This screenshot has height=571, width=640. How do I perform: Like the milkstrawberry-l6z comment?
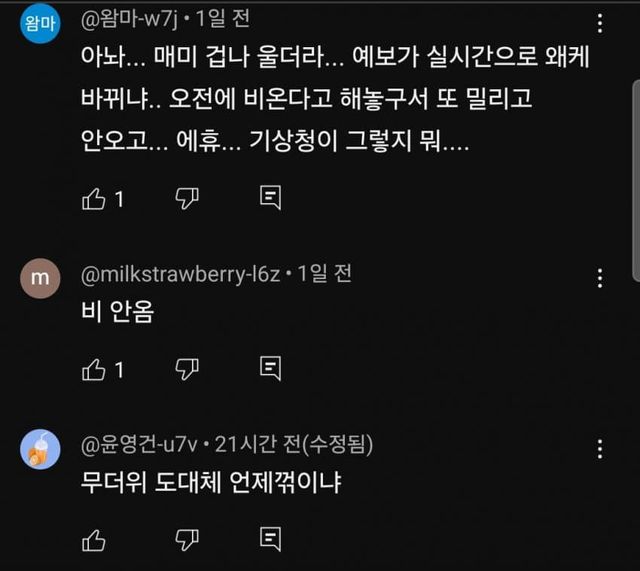(x=94, y=370)
